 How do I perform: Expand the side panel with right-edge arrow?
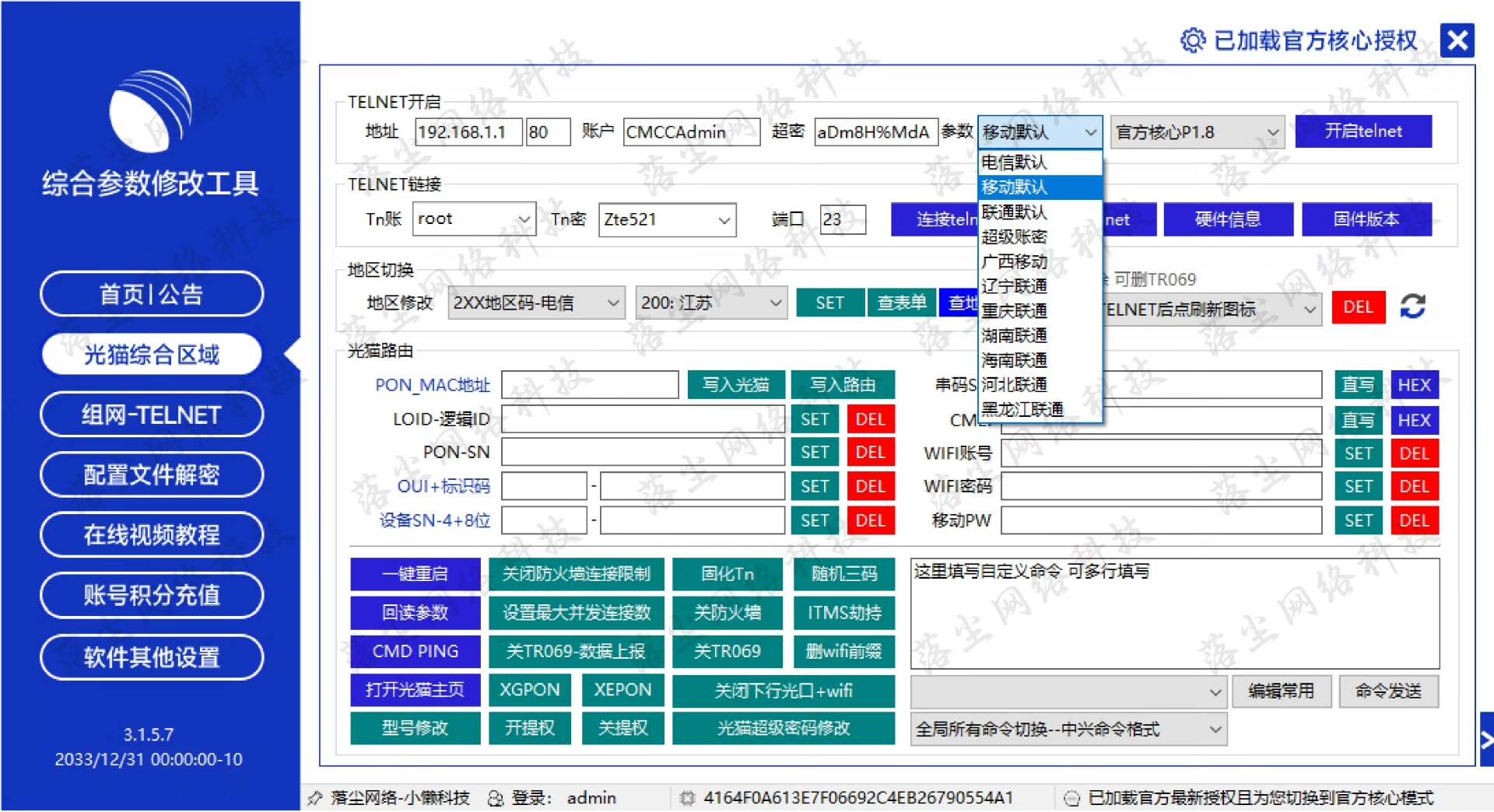(x=1486, y=740)
